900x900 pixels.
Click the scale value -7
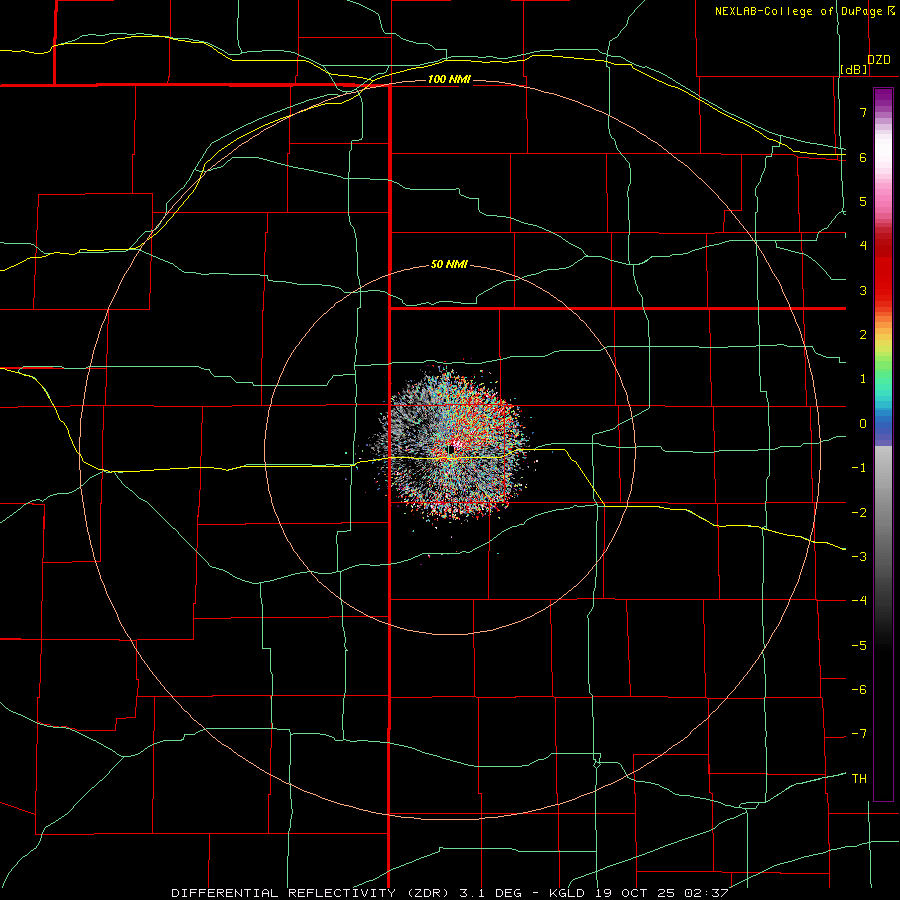(x=859, y=734)
